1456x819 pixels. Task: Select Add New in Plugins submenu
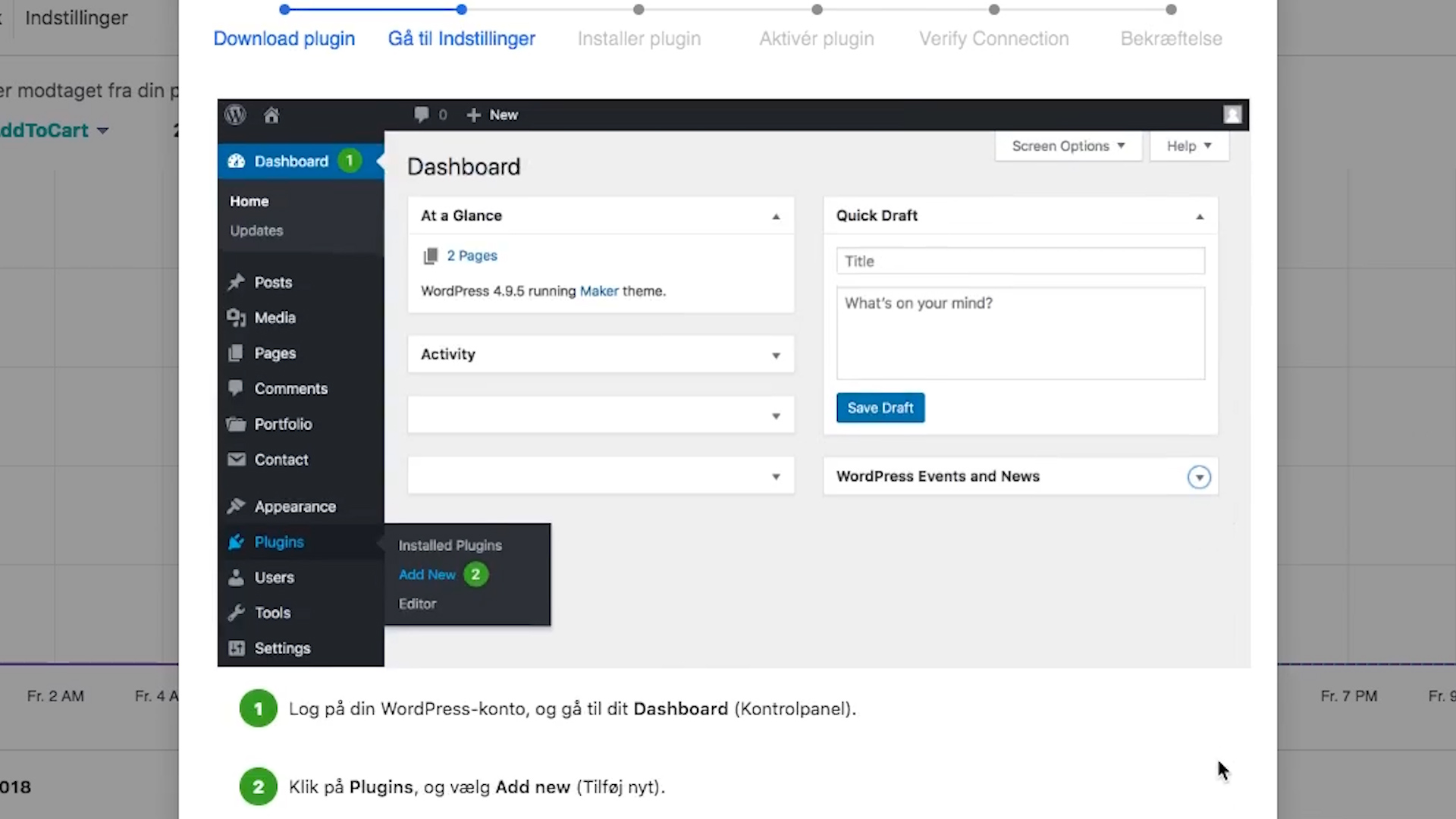click(427, 575)
